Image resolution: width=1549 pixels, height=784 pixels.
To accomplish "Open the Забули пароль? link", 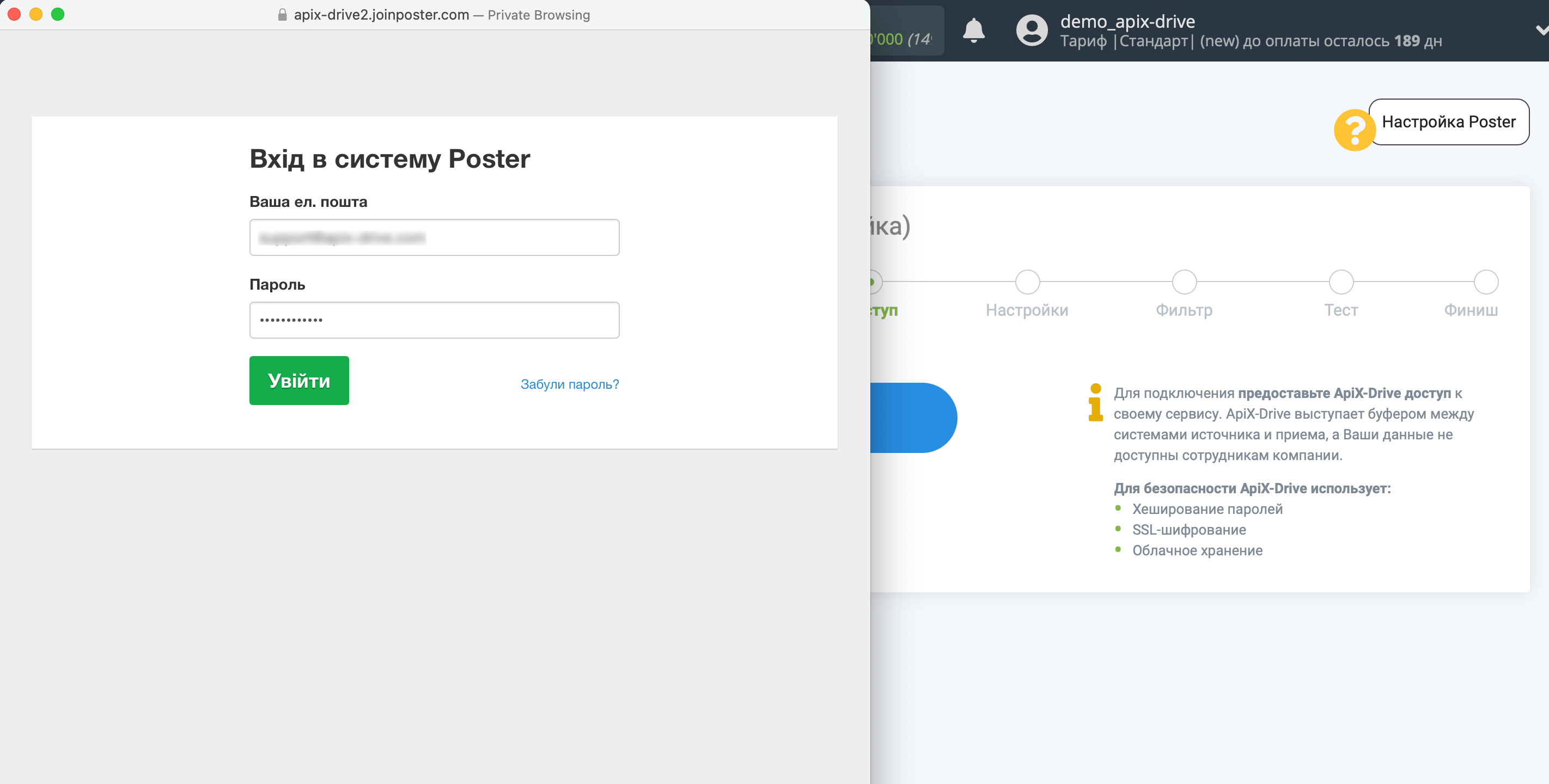I will [570, 384].
